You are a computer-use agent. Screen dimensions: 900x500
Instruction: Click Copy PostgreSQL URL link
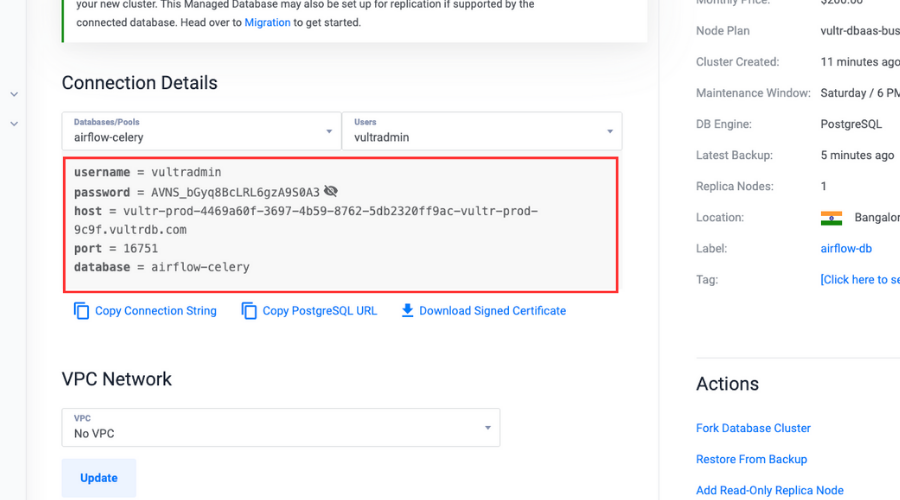[x=320, y=311]
